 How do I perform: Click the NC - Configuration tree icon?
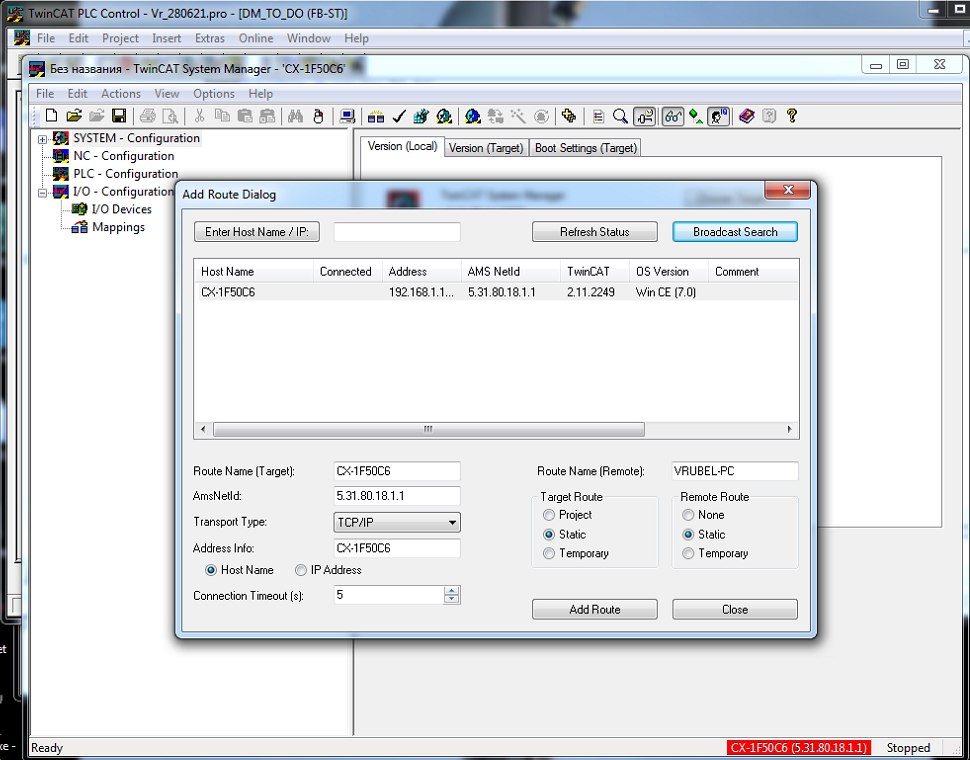(x=61, y=156)
